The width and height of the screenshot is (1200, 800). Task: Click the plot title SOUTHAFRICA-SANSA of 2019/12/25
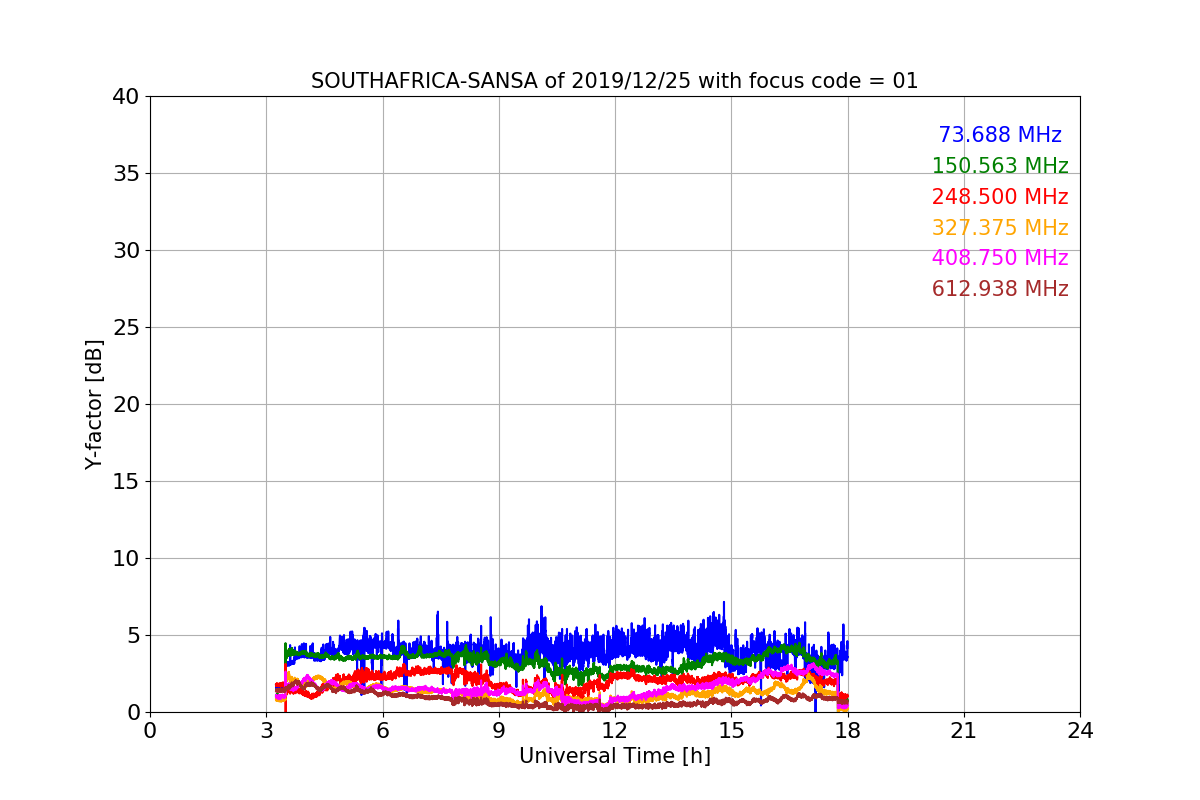(x=614, y=81)
